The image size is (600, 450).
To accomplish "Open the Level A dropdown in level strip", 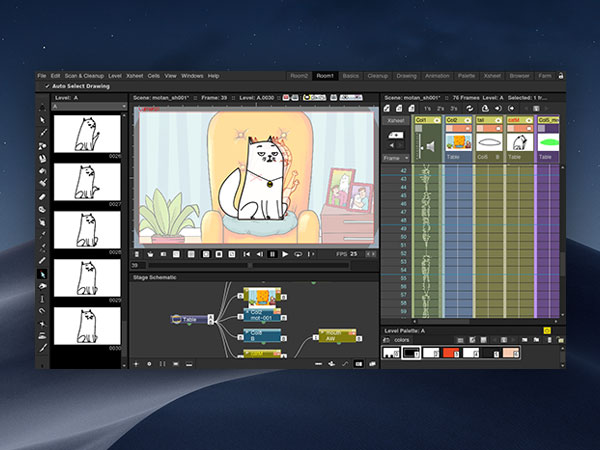I will pyautogui.click(x=88, y=97).
